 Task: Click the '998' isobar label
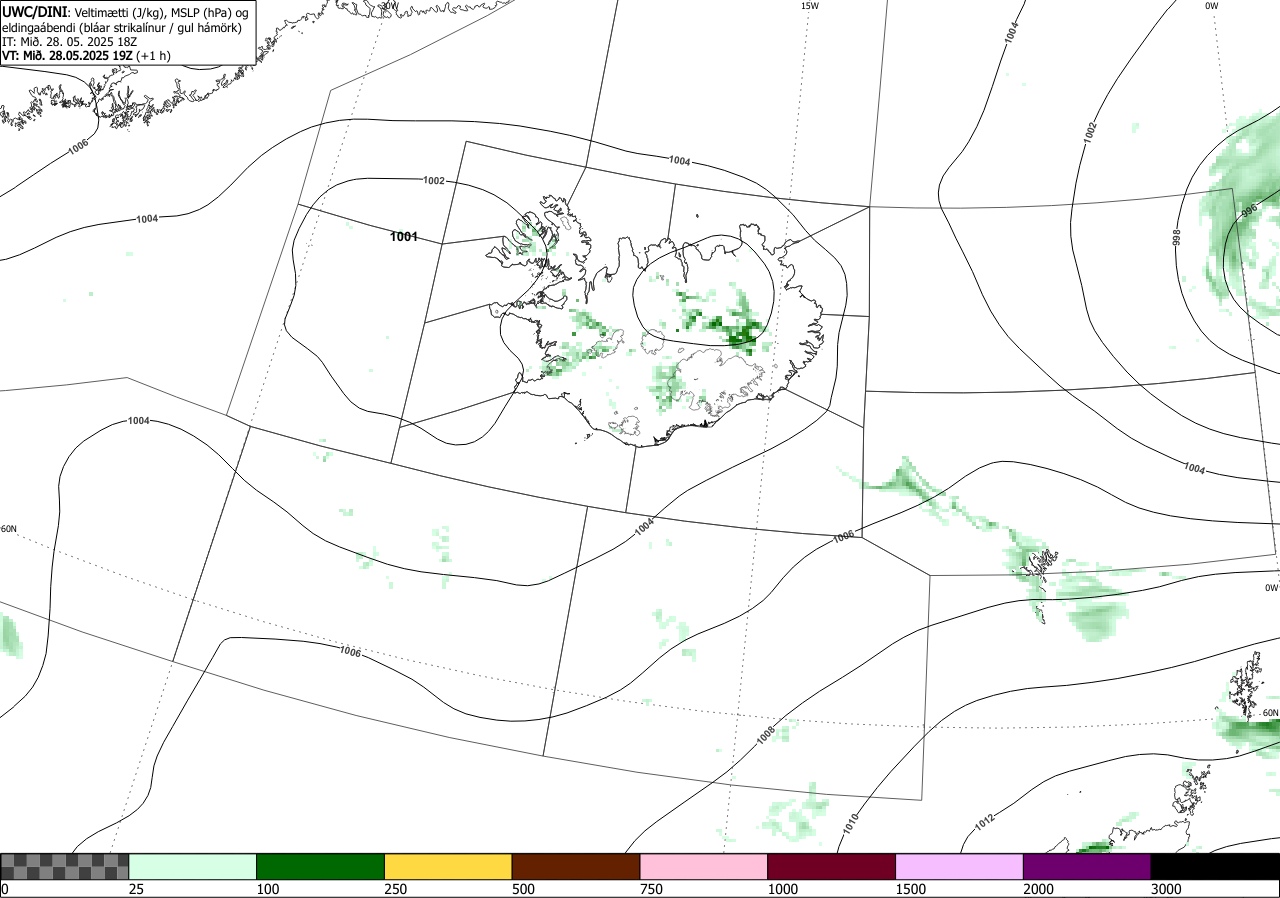coord(1177,237)
